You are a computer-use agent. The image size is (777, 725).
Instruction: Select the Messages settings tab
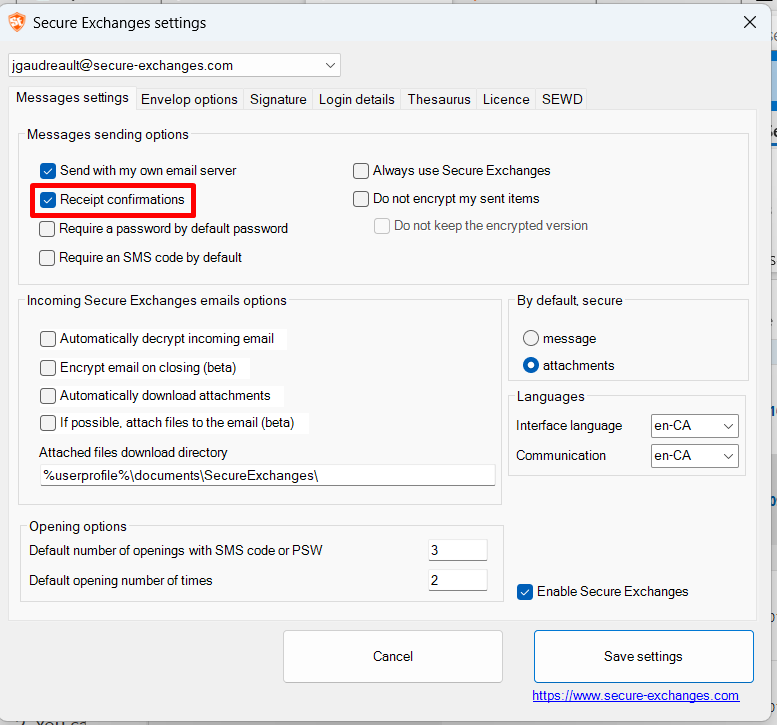point(72,98)
